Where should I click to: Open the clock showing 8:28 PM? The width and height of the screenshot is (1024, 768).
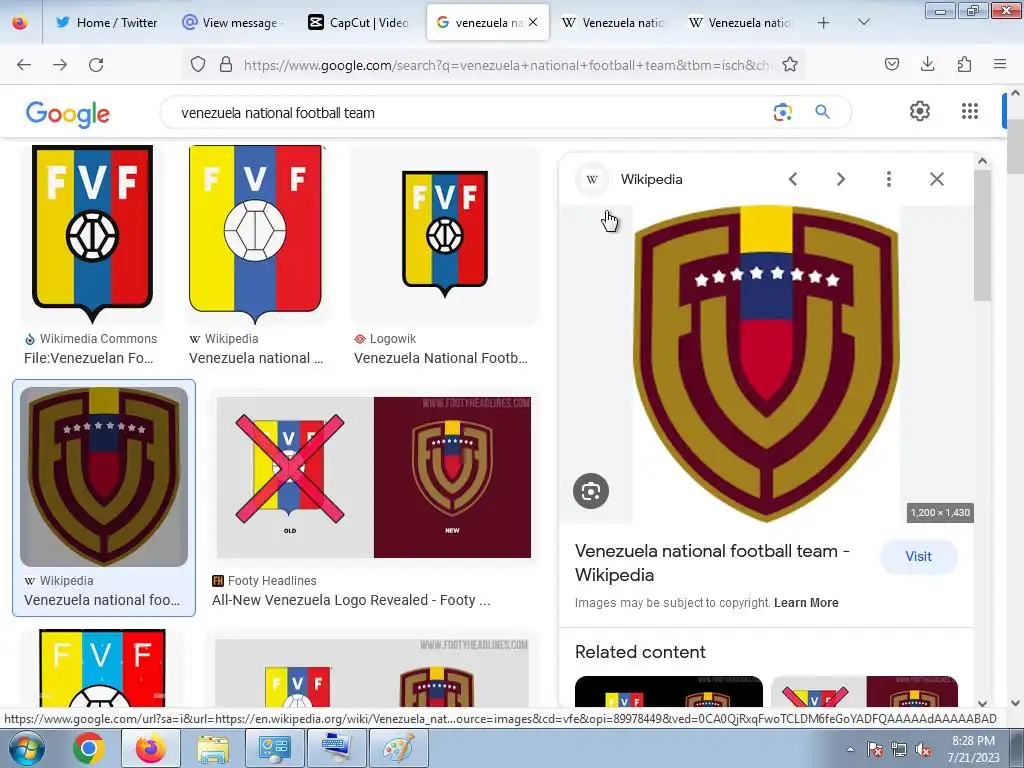974,748
